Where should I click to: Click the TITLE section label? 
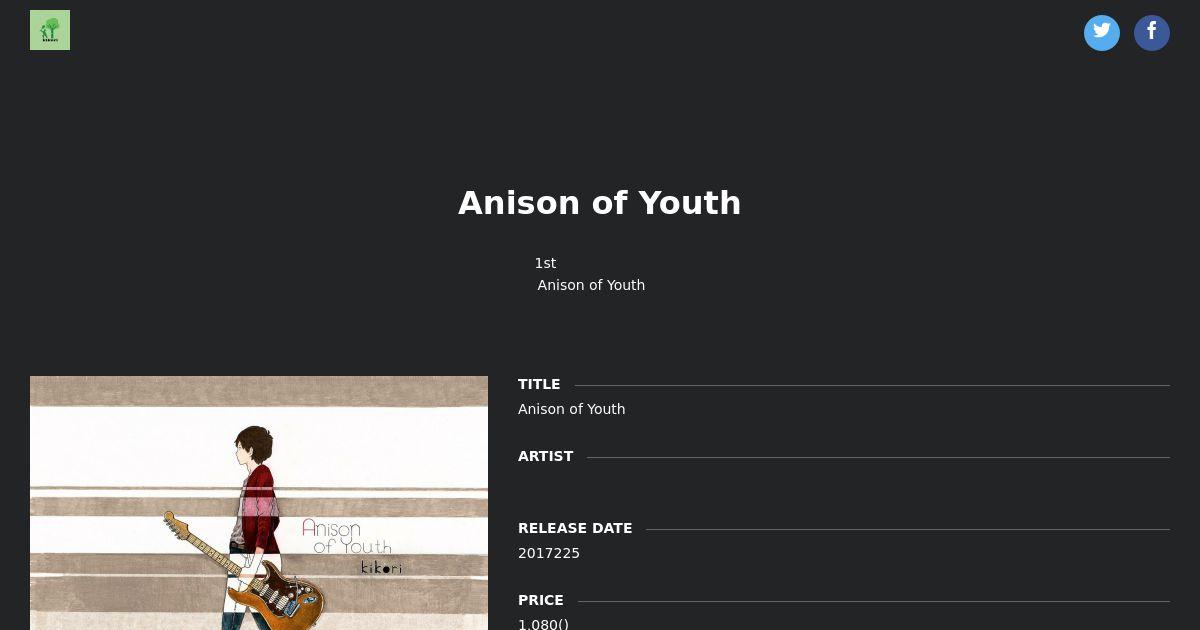[x=539, y=384]
